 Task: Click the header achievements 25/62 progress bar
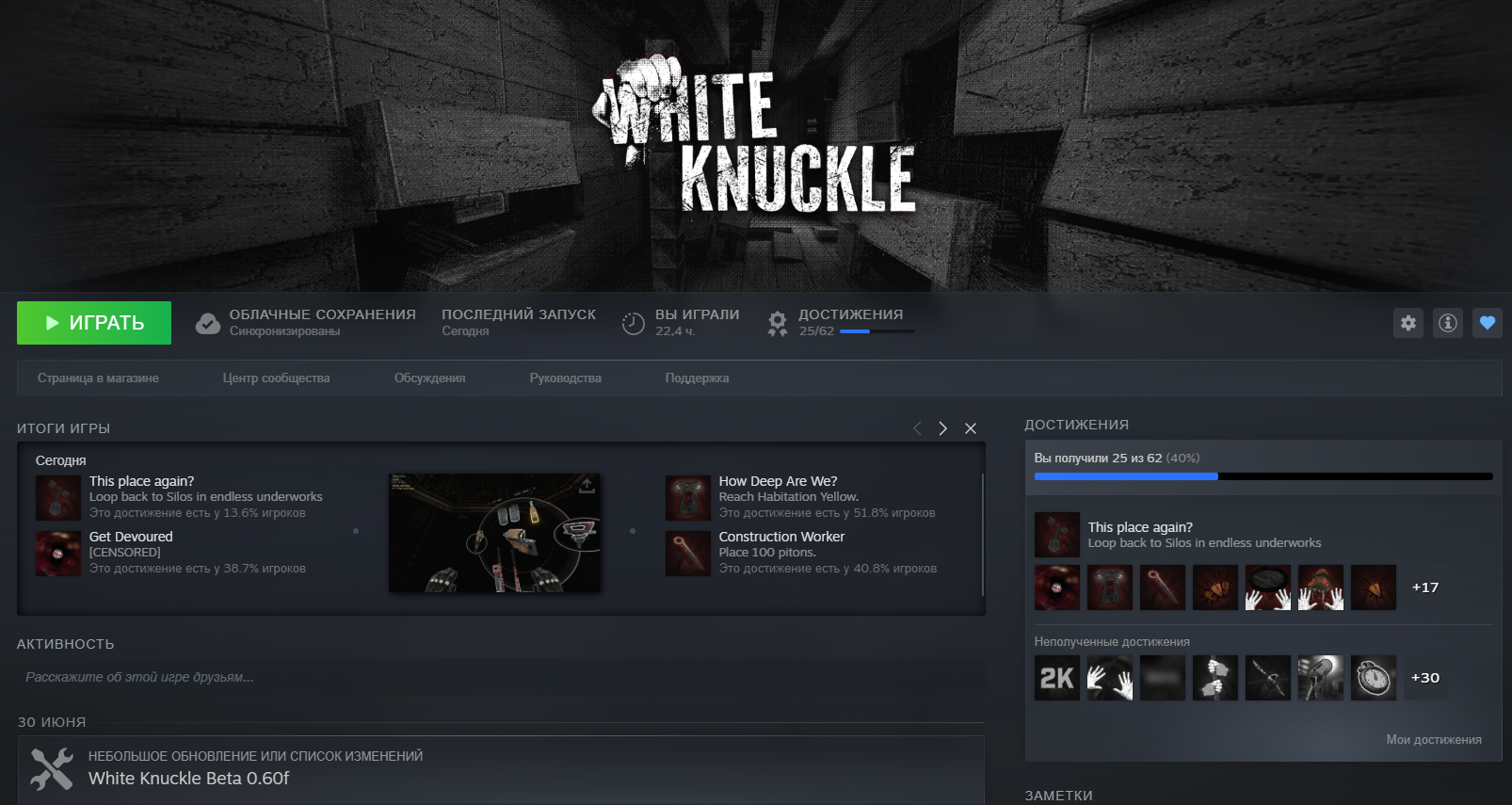[877, 331]
